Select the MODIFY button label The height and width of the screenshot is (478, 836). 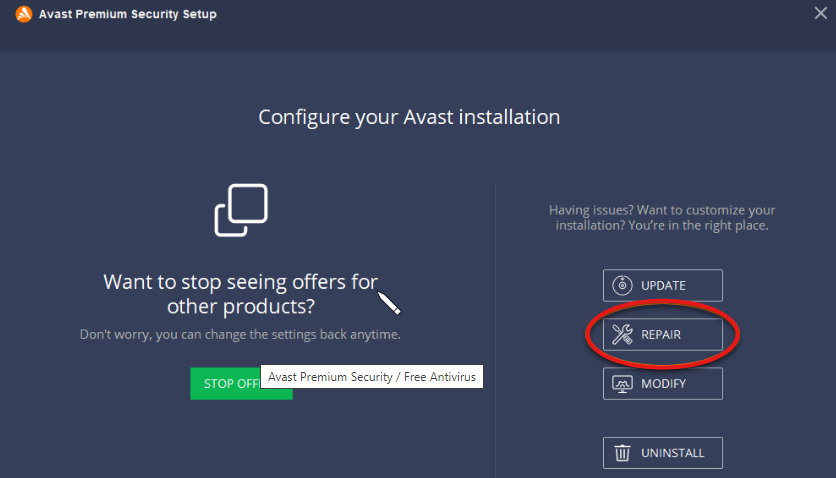coord(663,384)
